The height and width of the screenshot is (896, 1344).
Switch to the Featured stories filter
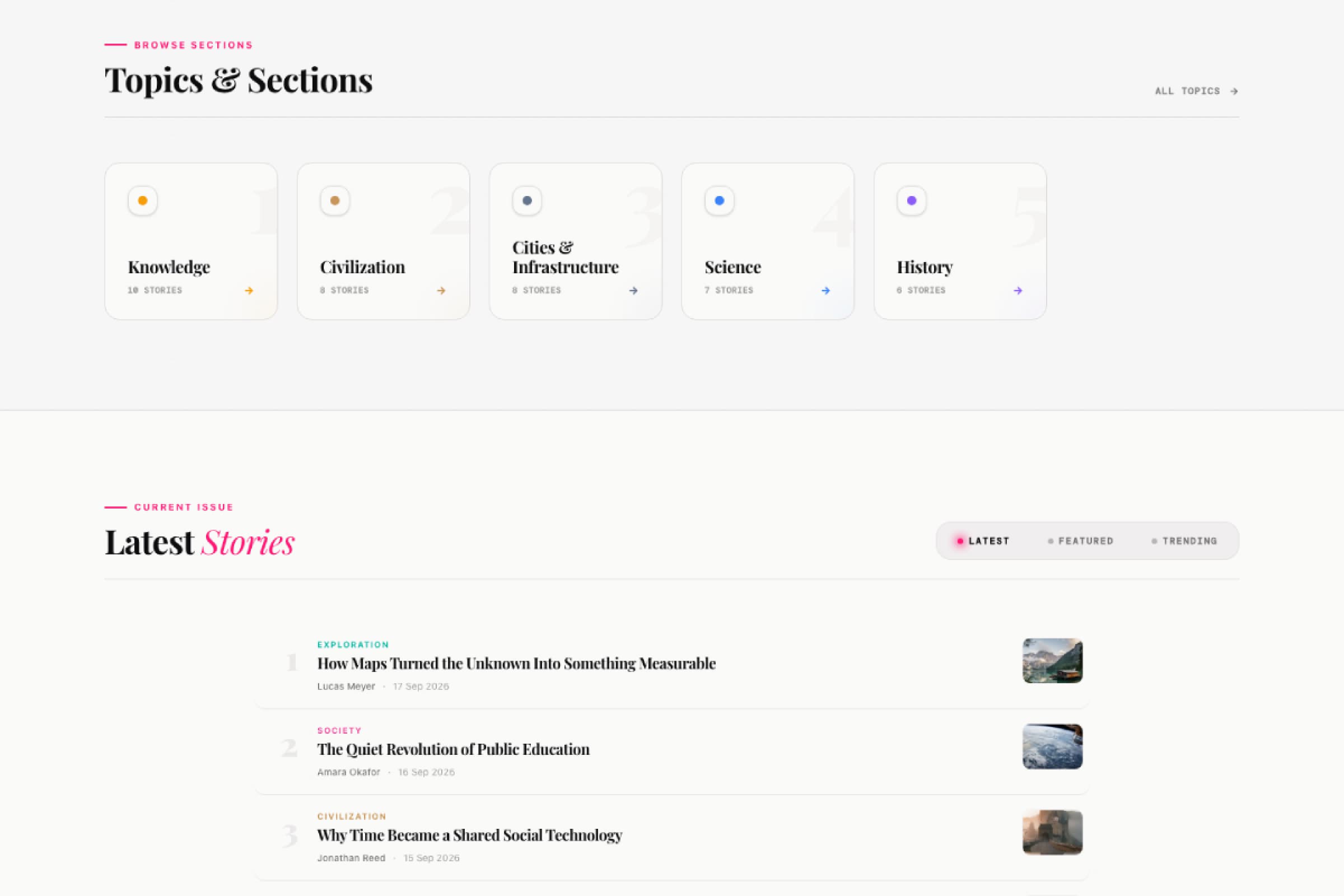click(1081, 540)
